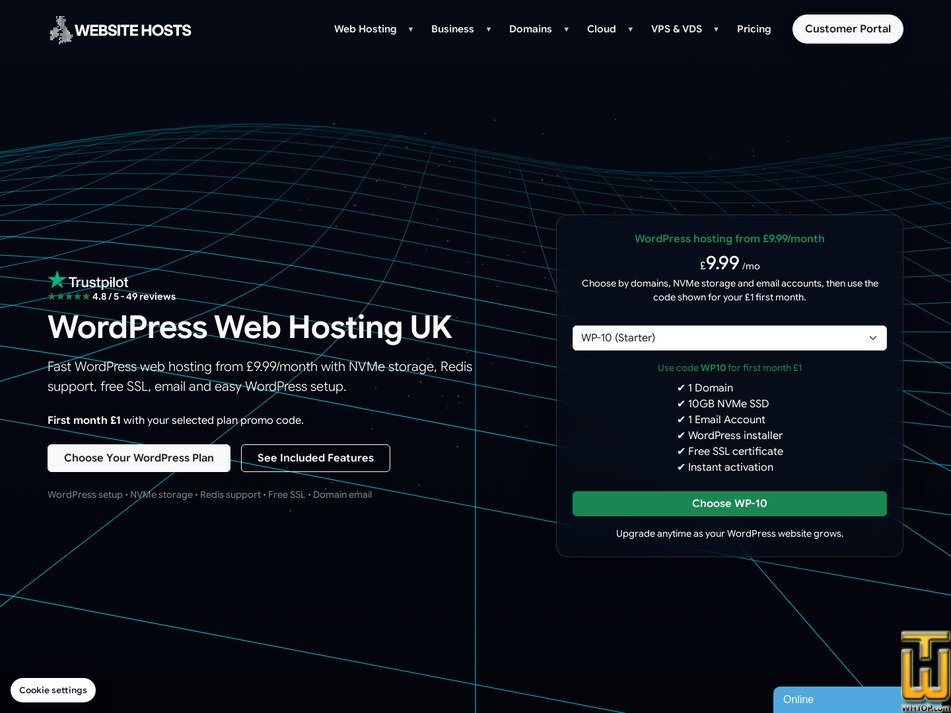
Task: Expand the VPS & VDS dropdown arrow
Action: point(716,29)
